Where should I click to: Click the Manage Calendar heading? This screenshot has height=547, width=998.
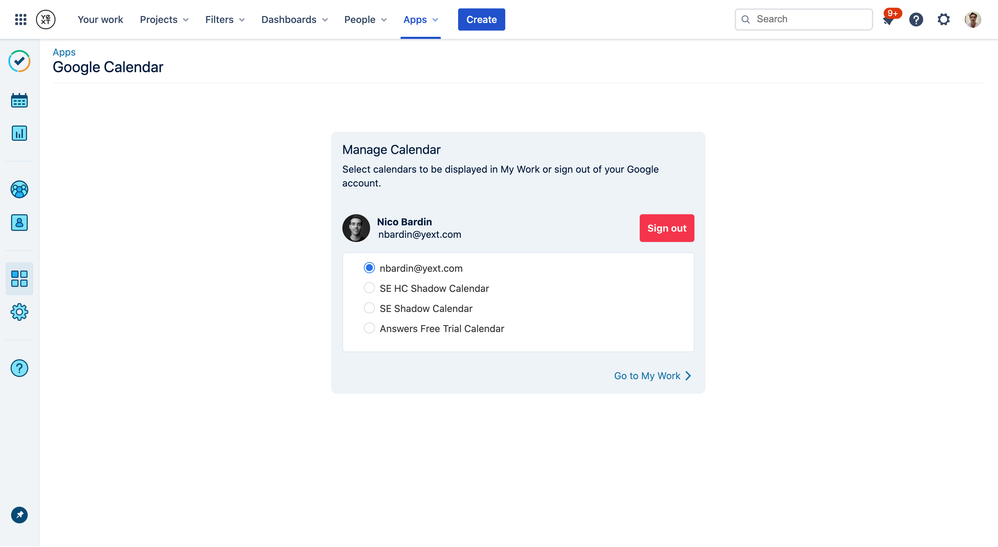click(391, 150)
